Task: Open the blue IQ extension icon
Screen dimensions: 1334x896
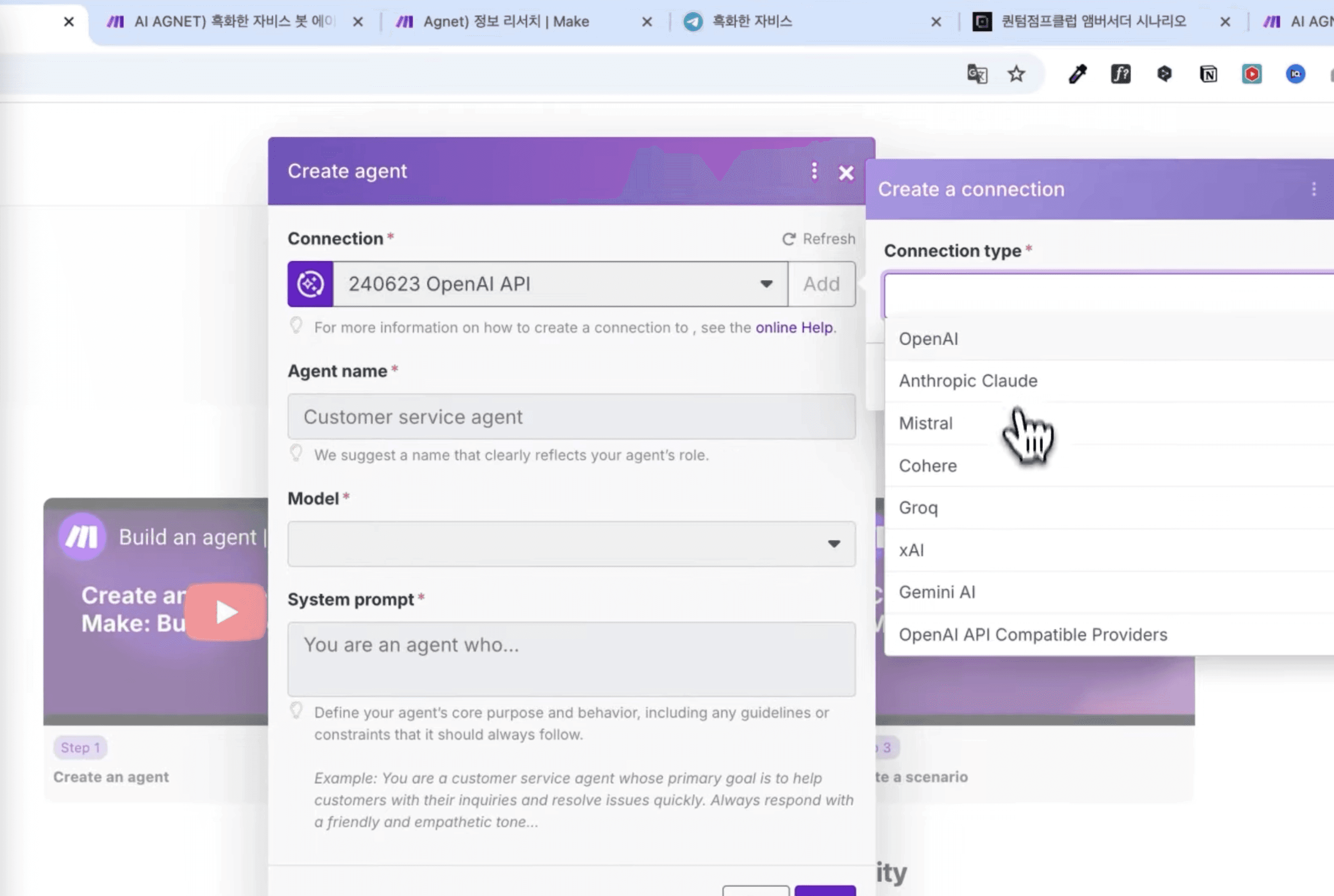Action: click(1296, 74)
